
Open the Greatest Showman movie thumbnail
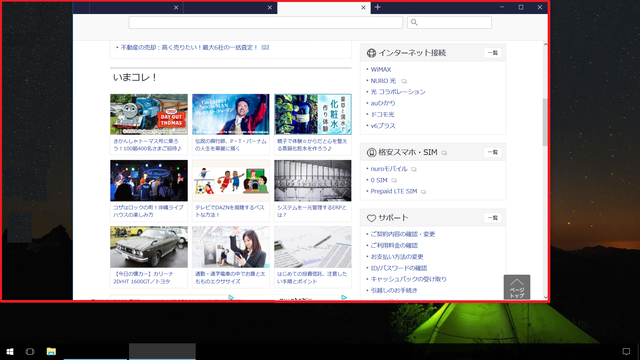click(x=231, y=114)
